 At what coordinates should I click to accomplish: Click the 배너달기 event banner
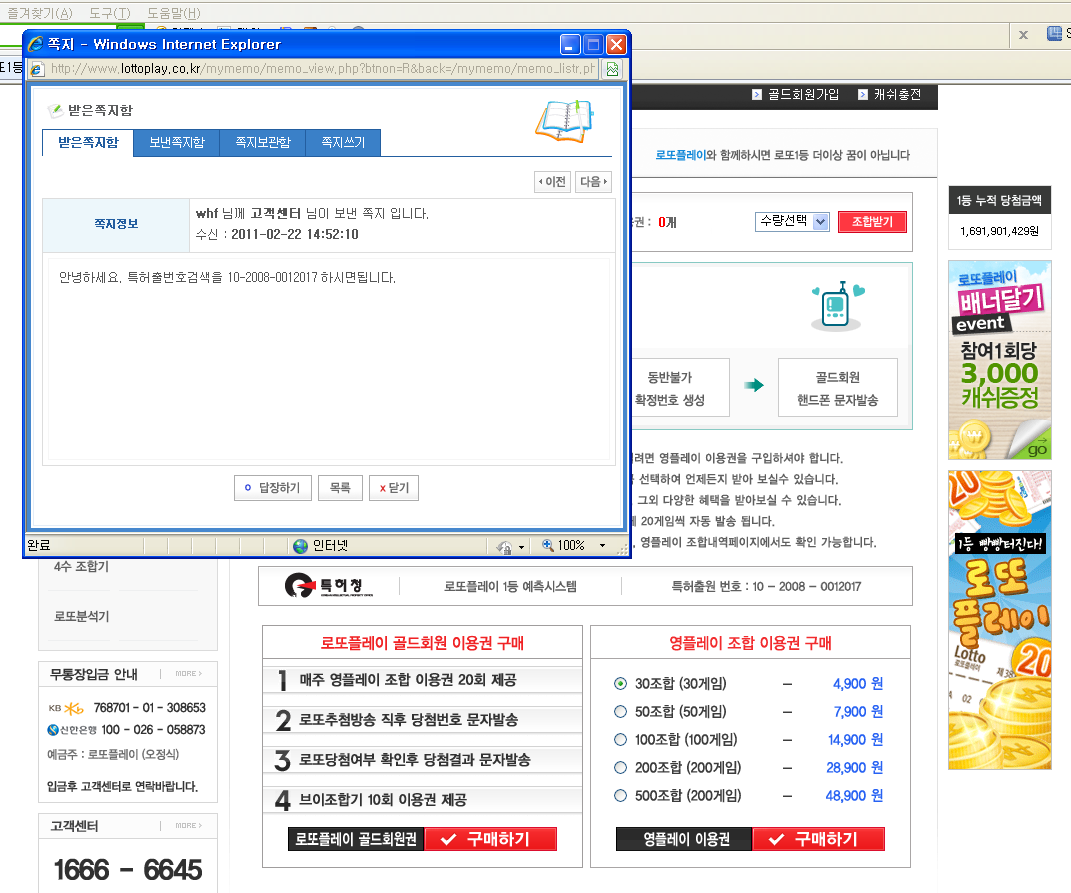(x=999, y=360)
